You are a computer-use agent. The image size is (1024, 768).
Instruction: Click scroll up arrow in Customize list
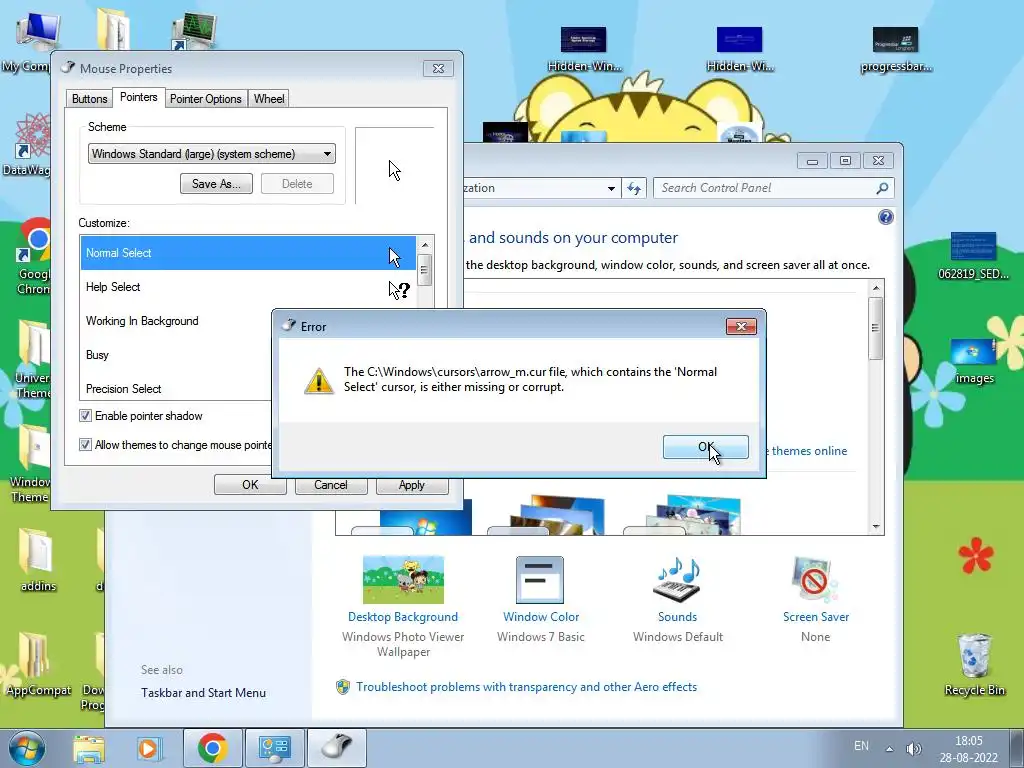pyautogui.click(x=425, y=244)
